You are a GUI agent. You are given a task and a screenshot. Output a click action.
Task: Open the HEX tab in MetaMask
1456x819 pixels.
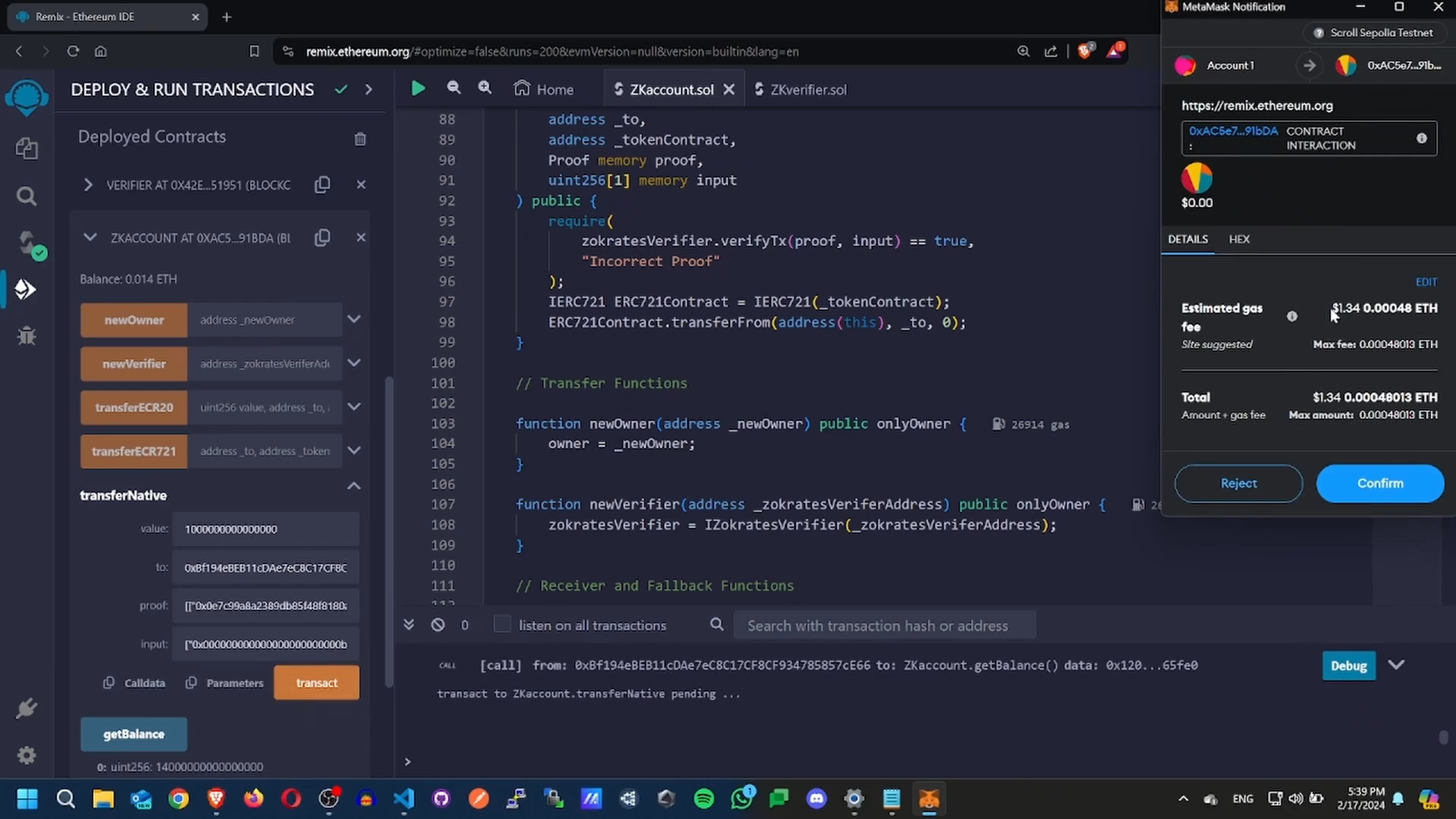(x=1239, y=239)
